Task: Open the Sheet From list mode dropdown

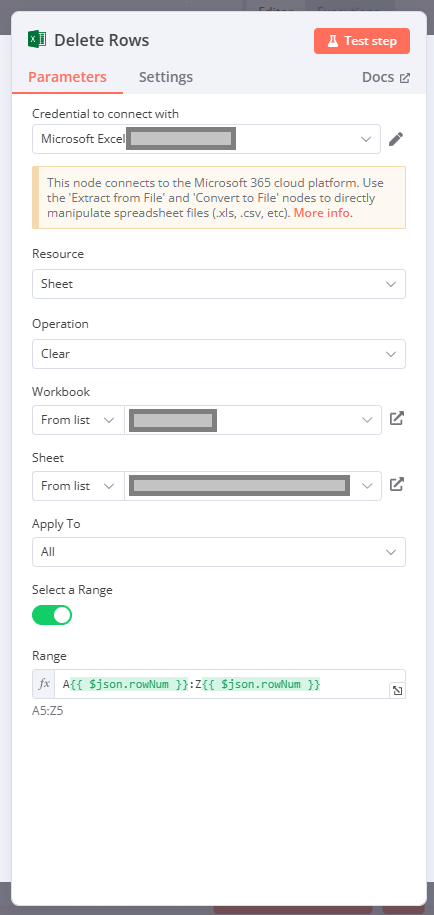Action: pos(78,486)
